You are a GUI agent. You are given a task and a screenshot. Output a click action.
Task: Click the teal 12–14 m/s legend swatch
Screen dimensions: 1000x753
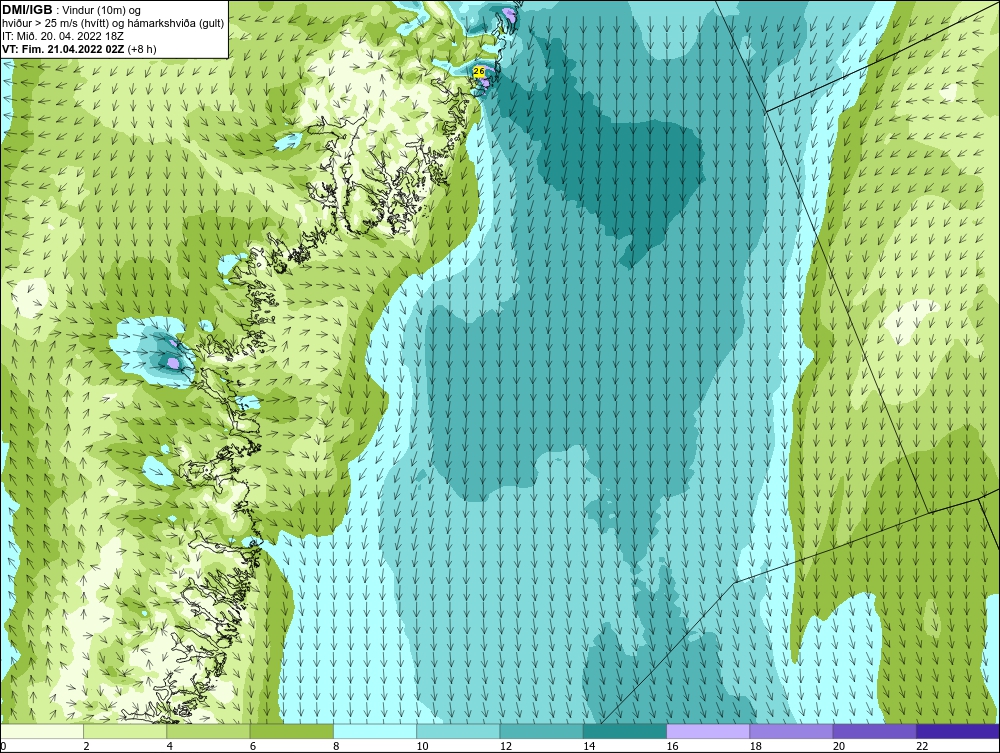(x=541, y=731)
